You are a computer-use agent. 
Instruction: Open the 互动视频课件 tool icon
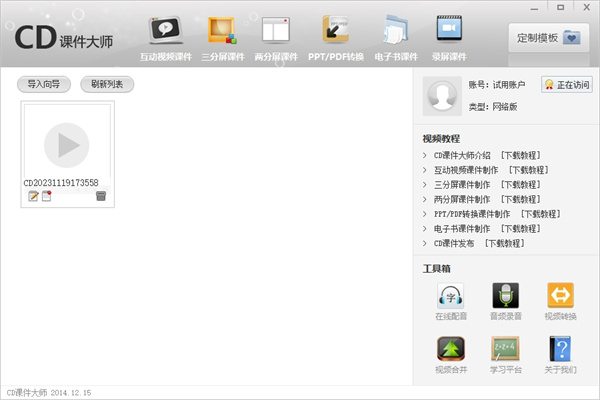tap(165, 30)
